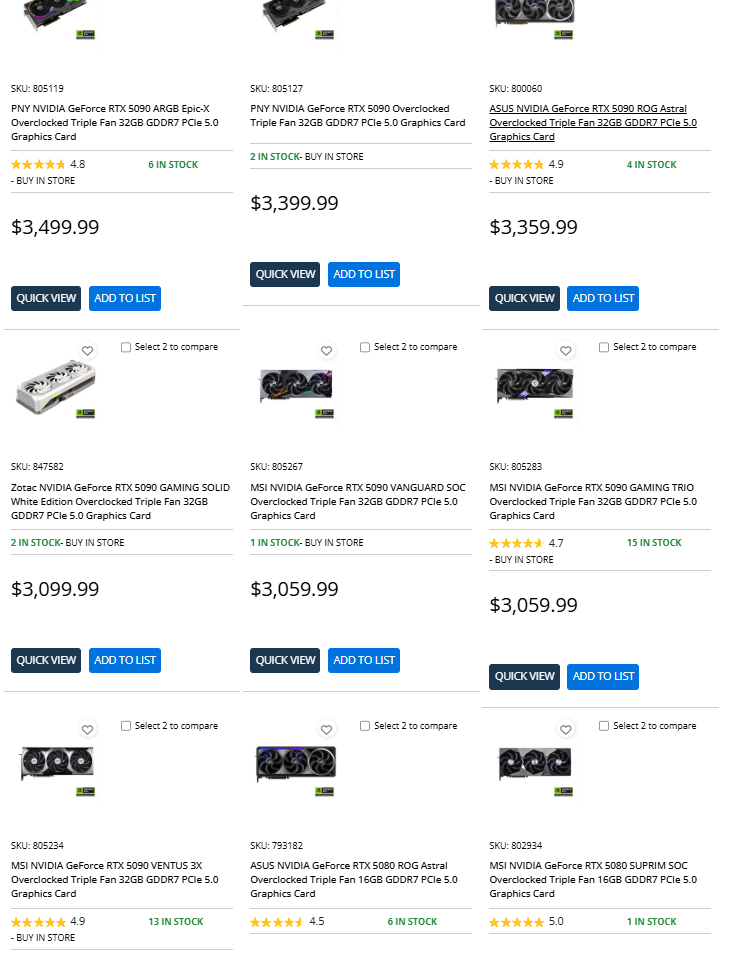Quick View the MSI GAMING TRIO card
733x957 pixels.
[524, 676]
